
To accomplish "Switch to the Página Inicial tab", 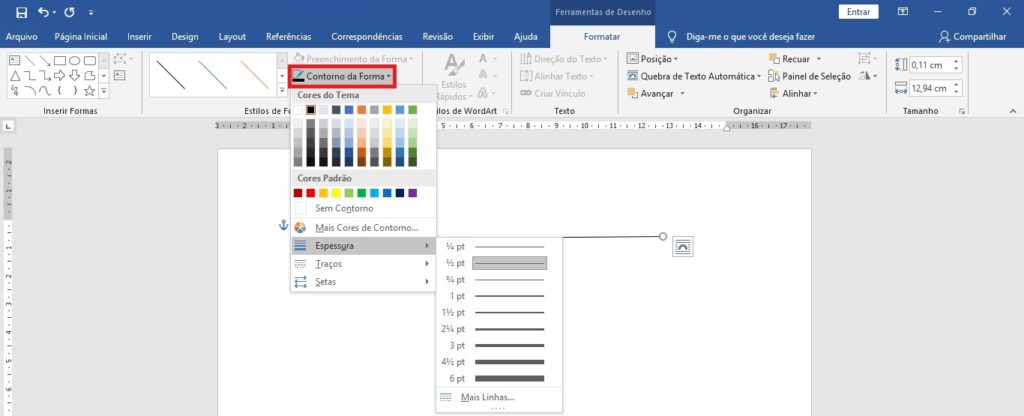I will 82,36.
